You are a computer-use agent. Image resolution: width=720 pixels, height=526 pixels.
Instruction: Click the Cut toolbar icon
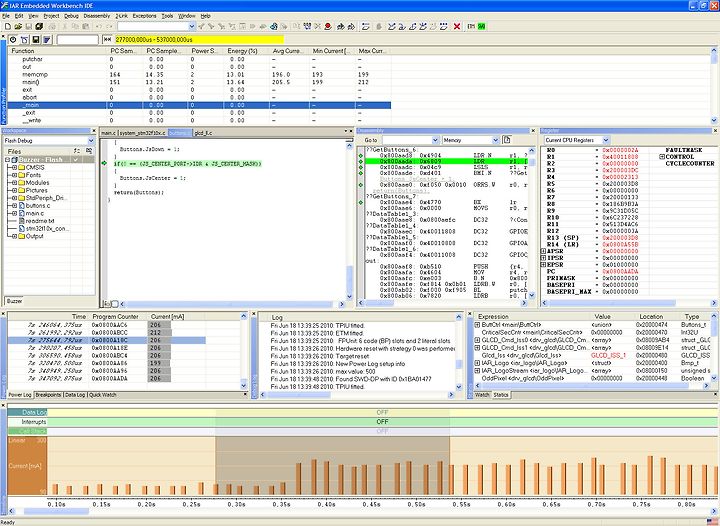coord(65,27)
